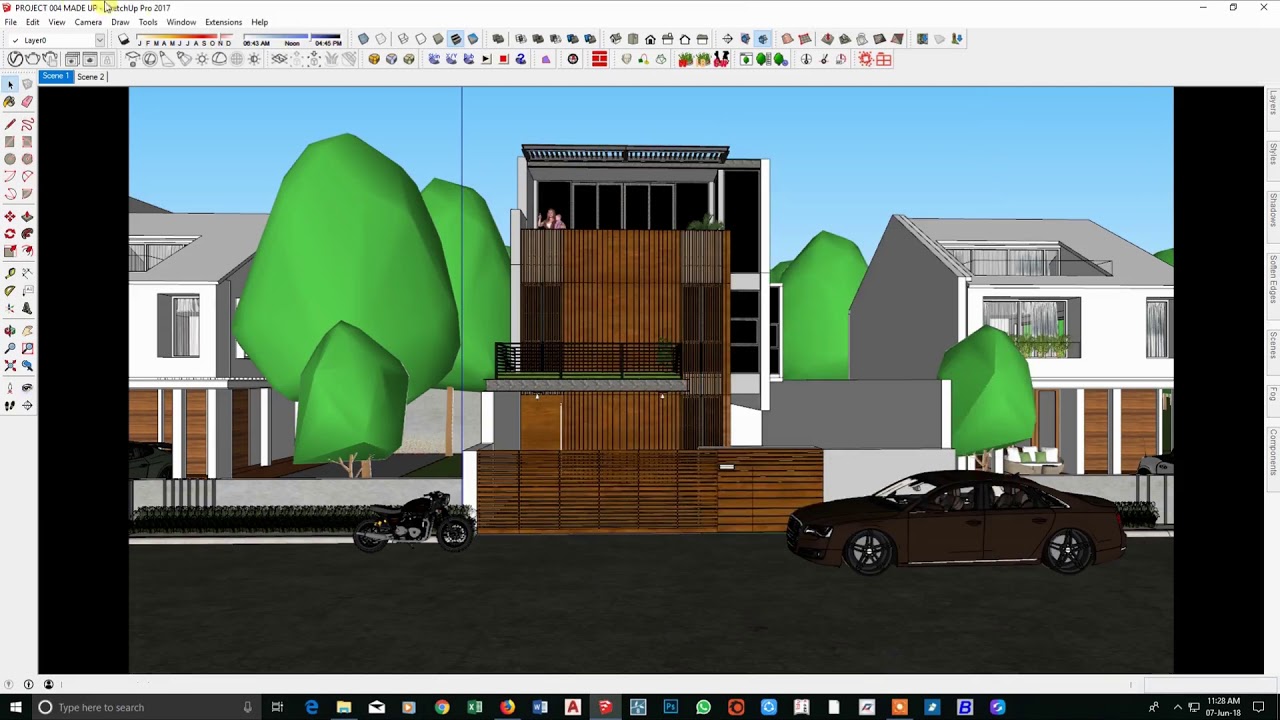Toggle shadows display on the toolbar
The height and width of the screenshot is (720, 1280).
(124, 40)
